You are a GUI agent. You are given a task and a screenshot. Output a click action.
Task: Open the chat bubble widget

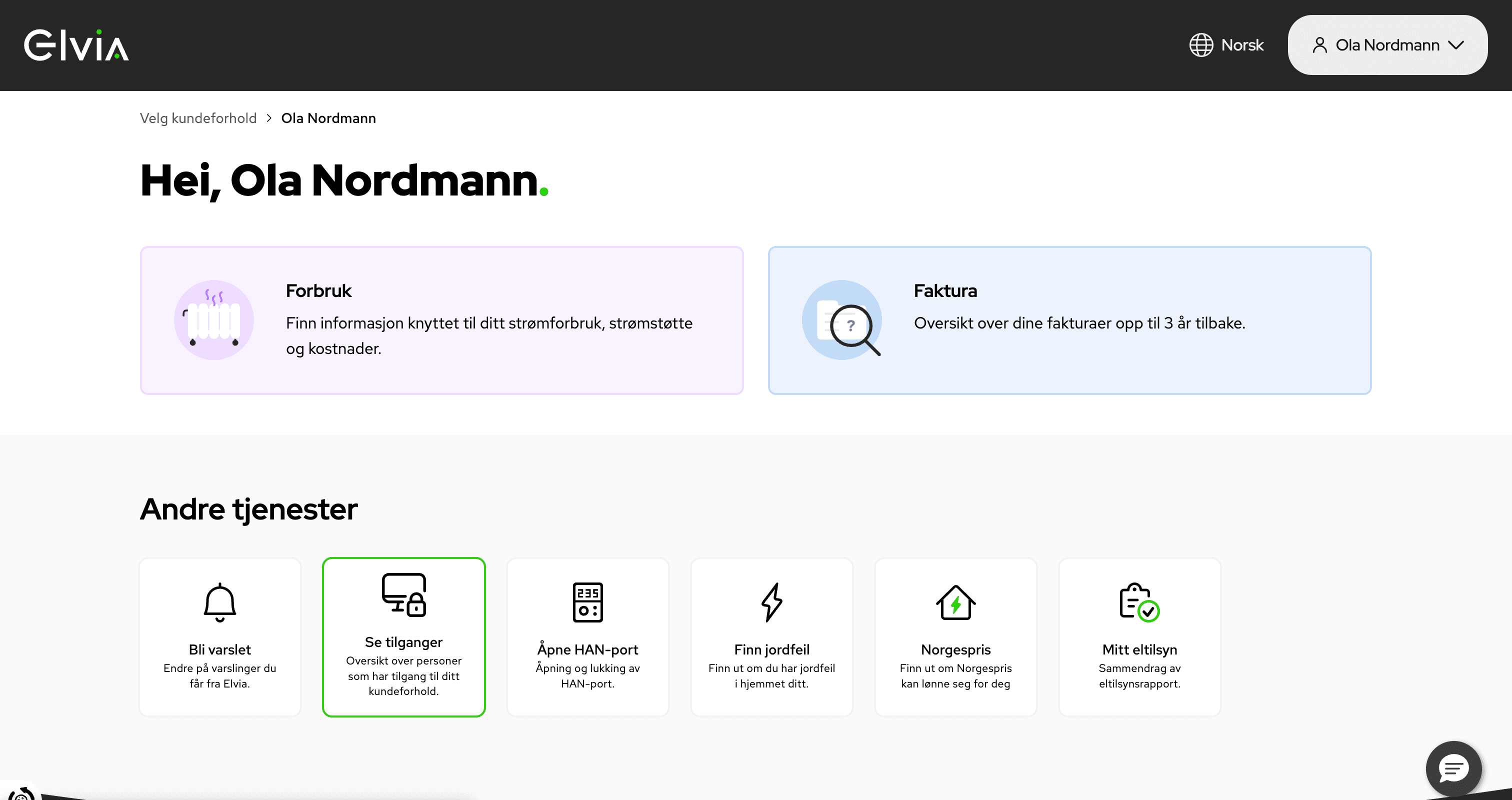1453,768
